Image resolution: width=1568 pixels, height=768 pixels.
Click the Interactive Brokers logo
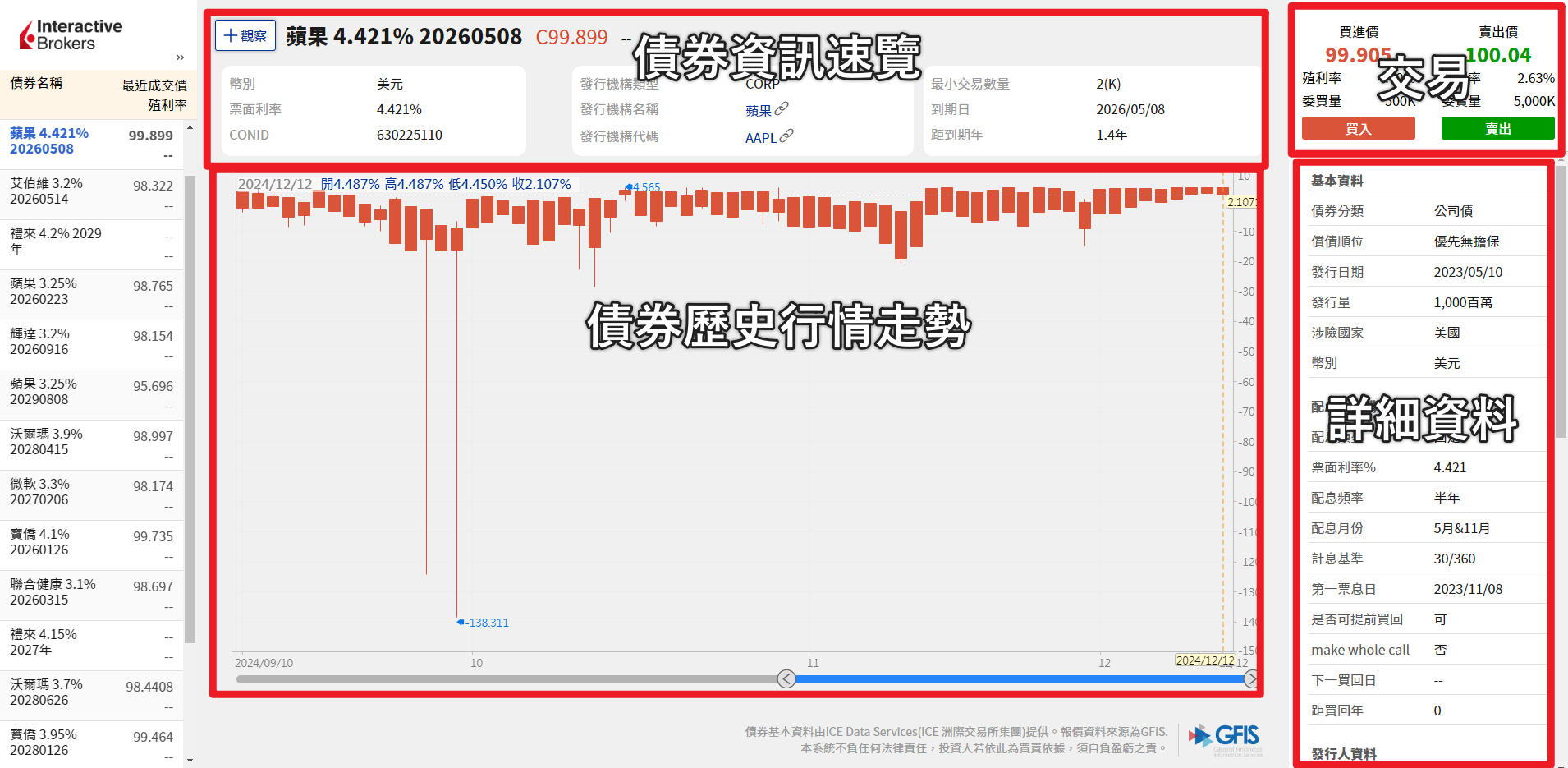click(71, 34)
